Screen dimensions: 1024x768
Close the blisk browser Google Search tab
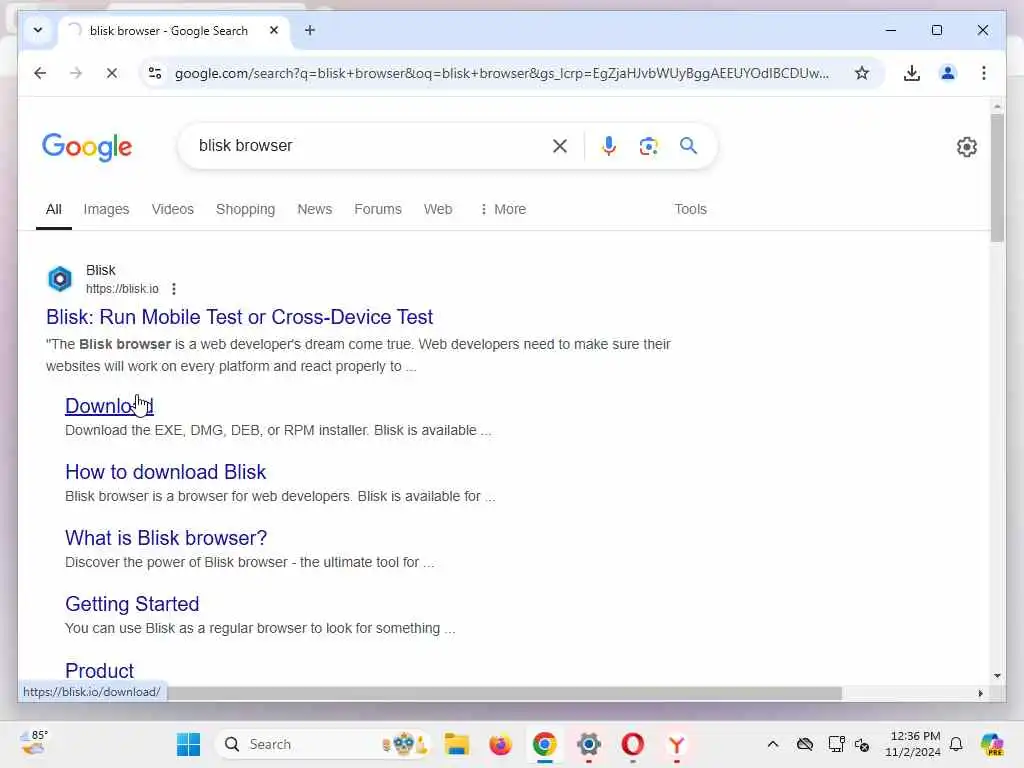274,30
